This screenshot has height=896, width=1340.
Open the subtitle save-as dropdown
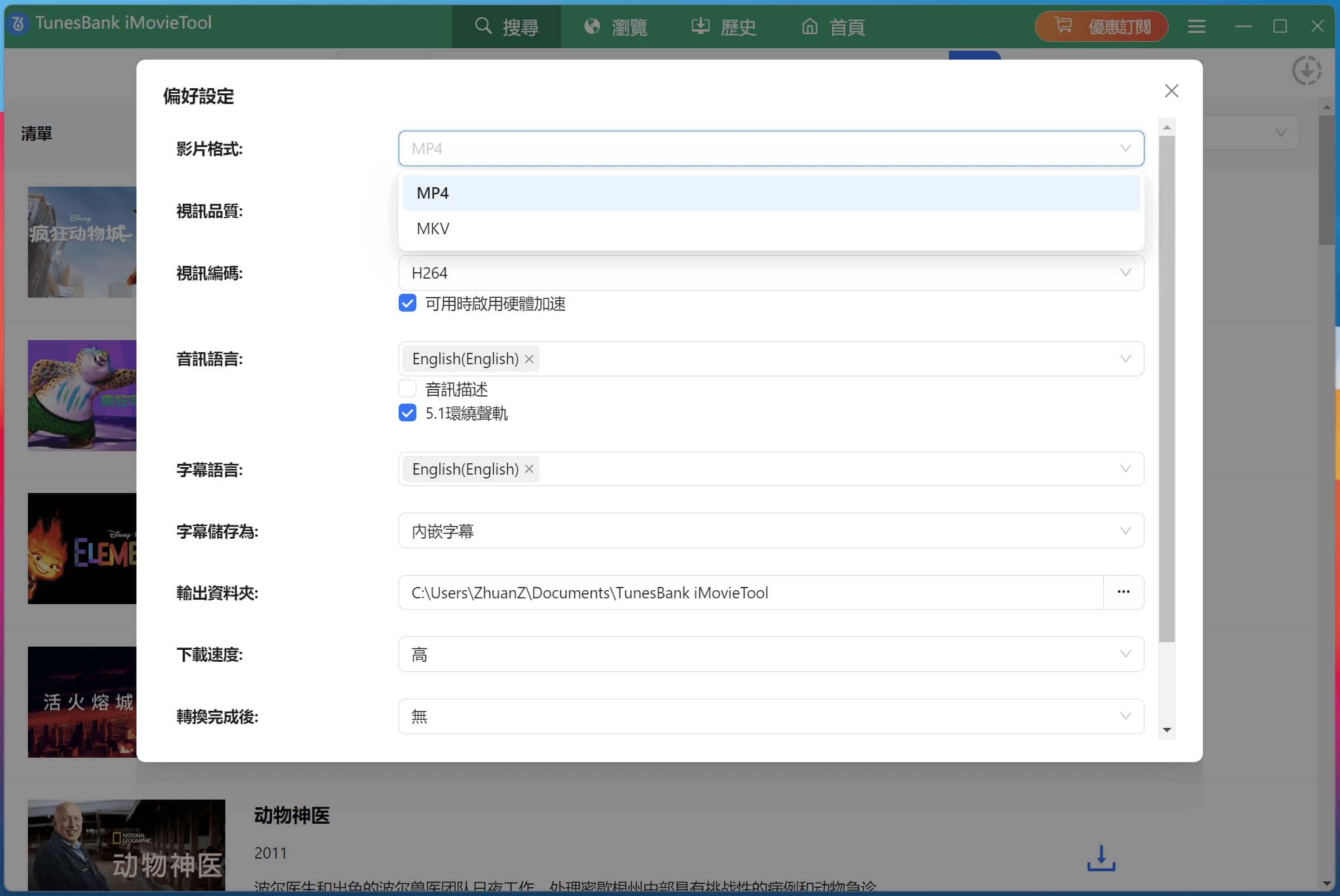771,531
